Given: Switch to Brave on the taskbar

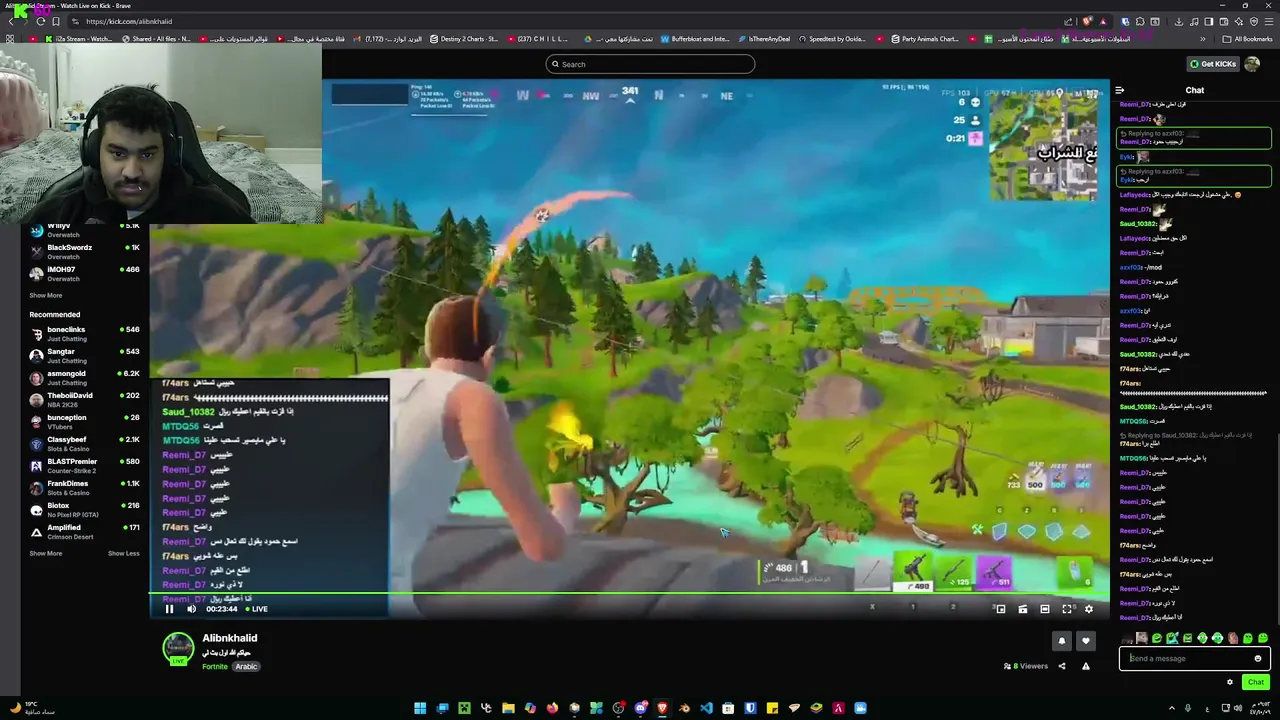Looking at the screenshot, I should click(x=662, y=708).
